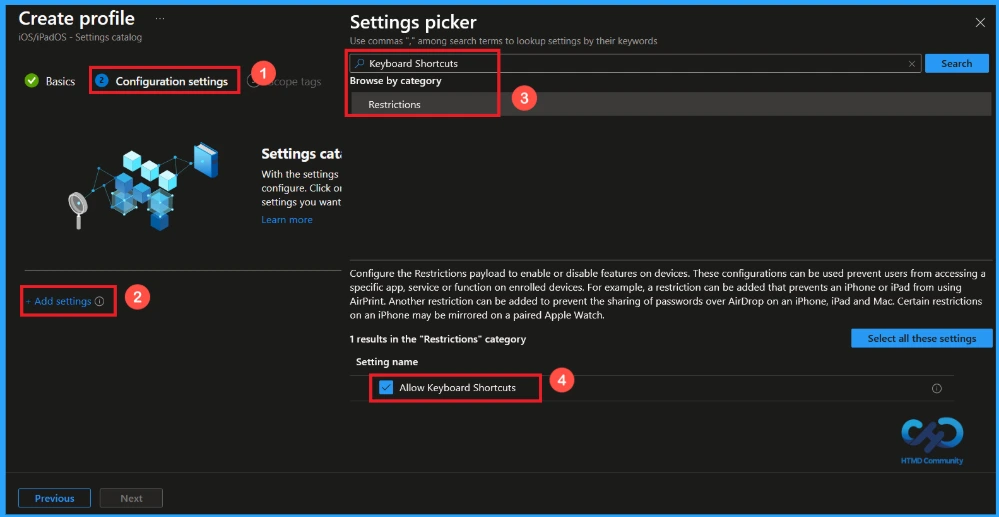Open info icon for Allow Keyboard Shortcuts
Image resolution: width=999 pixels, height=517 pixels.
pos(937,388)
